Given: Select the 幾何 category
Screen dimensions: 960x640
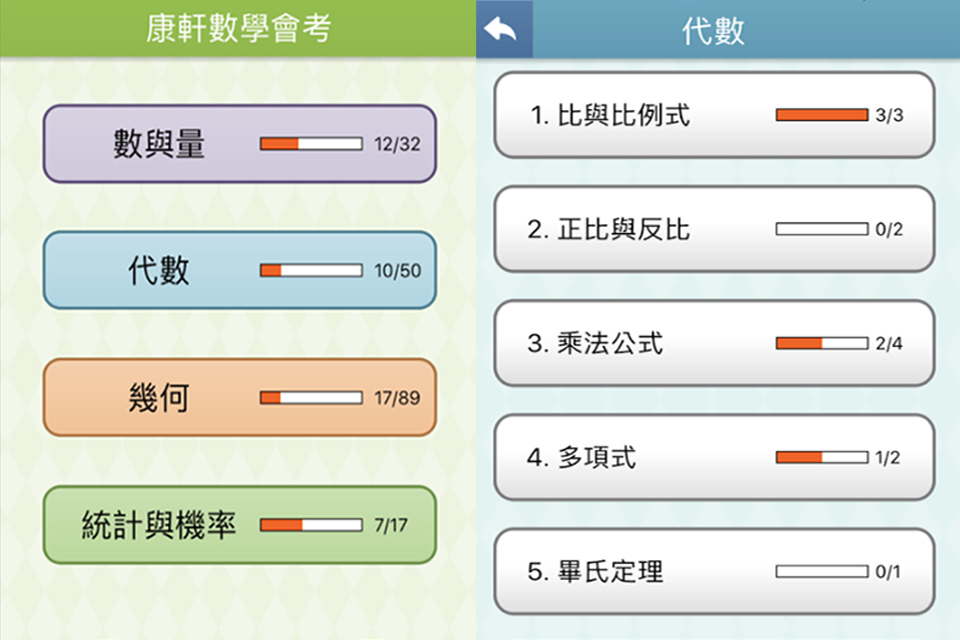Looking at the screenshot, I should pyautogui.click(x=239, y=397).
